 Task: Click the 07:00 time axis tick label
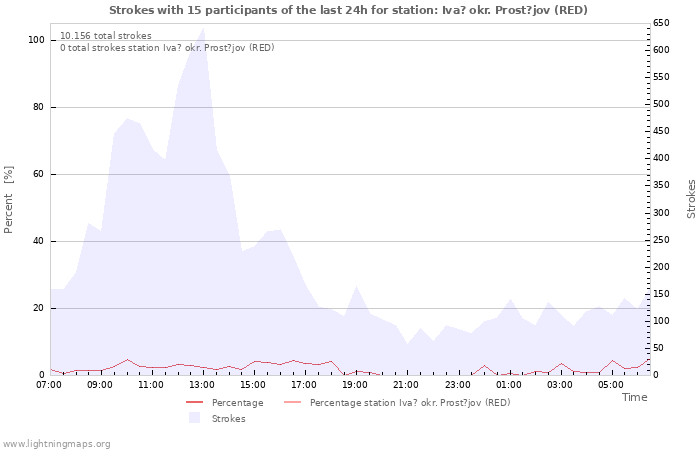[x=49, y=385]
